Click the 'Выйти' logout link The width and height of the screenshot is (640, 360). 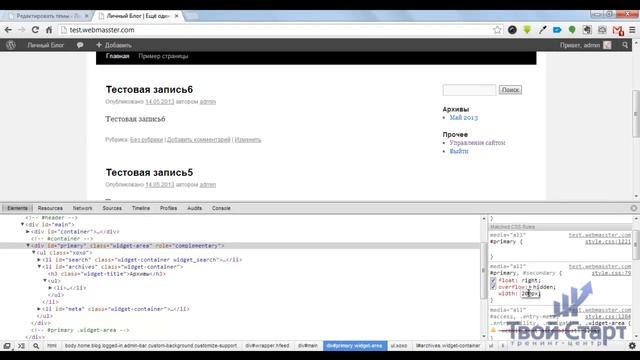[x=459, y=151]
